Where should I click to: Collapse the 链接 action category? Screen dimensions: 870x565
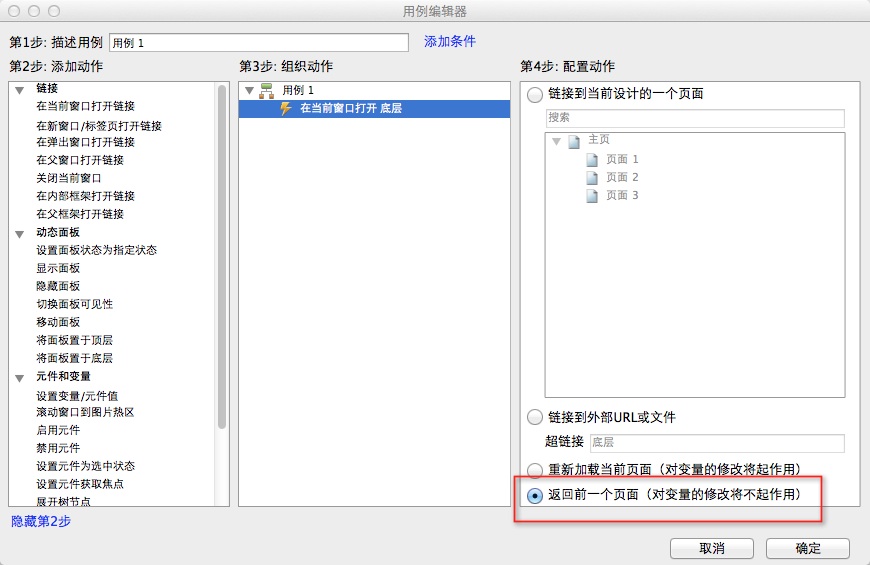(19, 89)
